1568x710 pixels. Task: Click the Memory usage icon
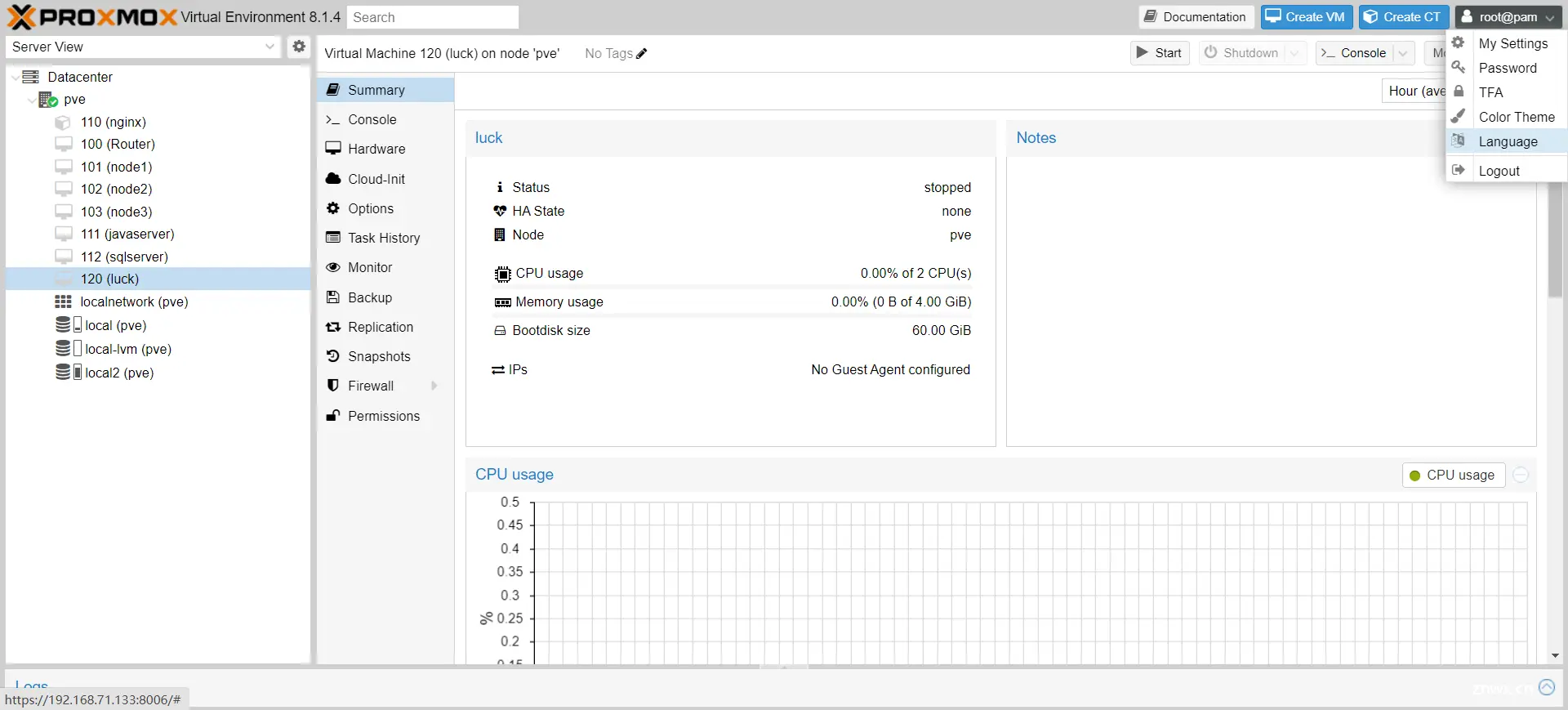pos(502,302)
